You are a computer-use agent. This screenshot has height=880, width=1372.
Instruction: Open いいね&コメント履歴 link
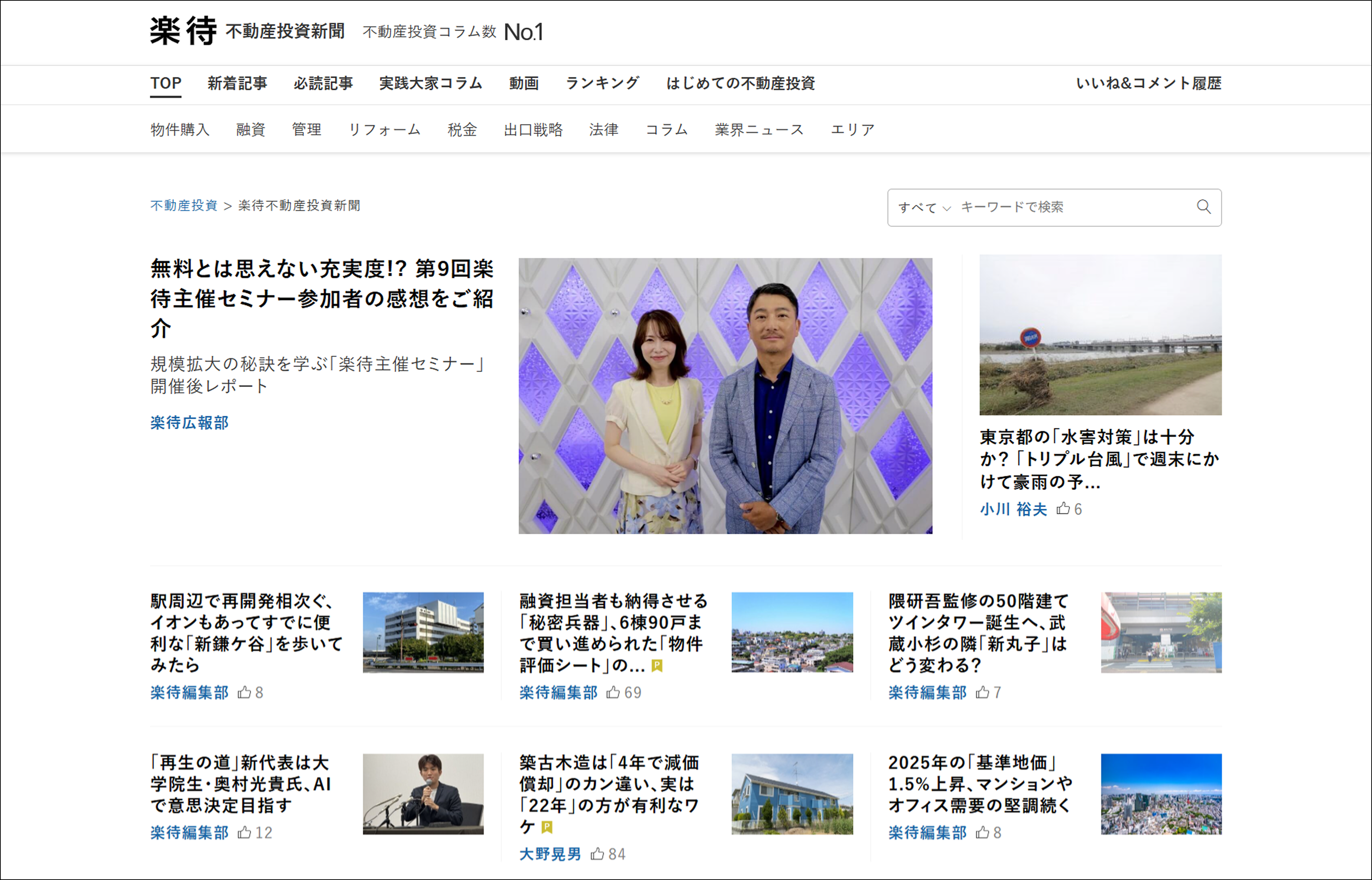click(x=1148, y=83)
